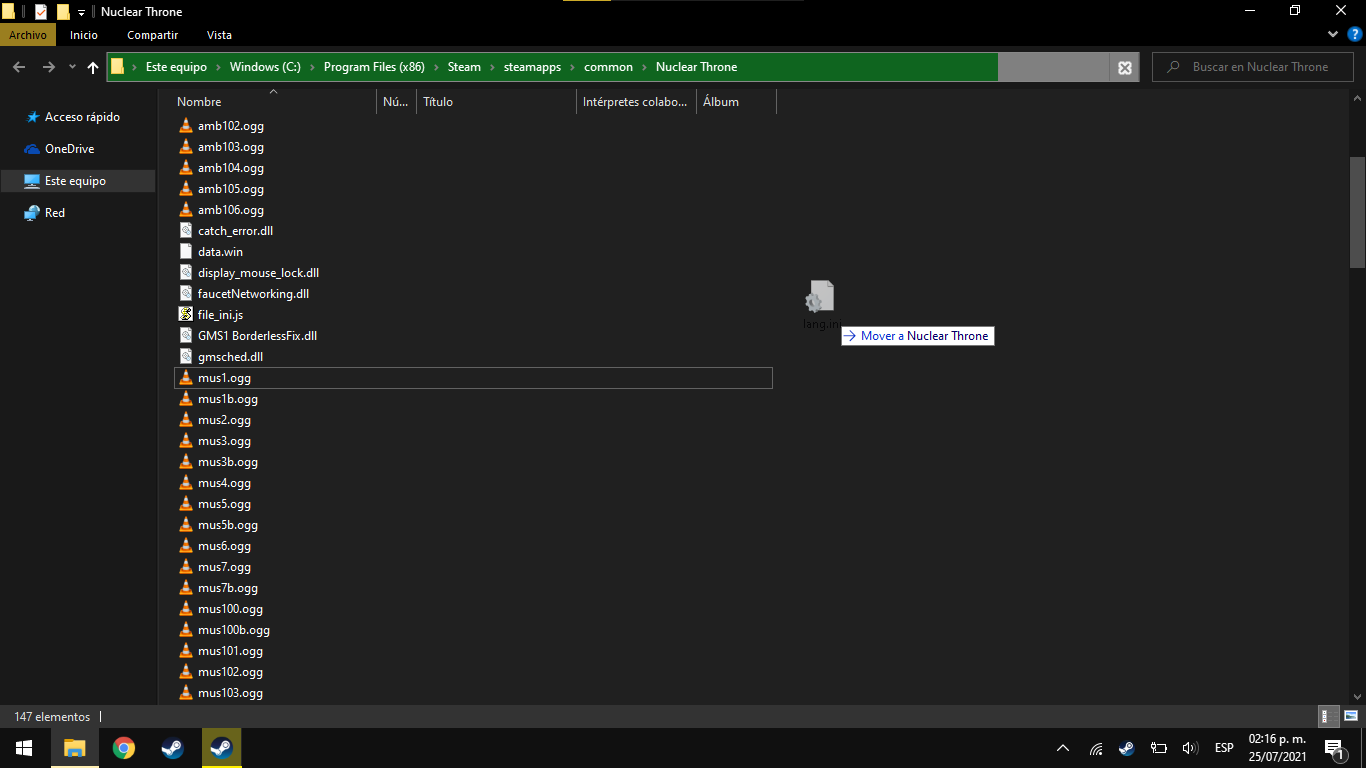
Task: Navigate to common breadcrumb
Action: click(609, 67)
